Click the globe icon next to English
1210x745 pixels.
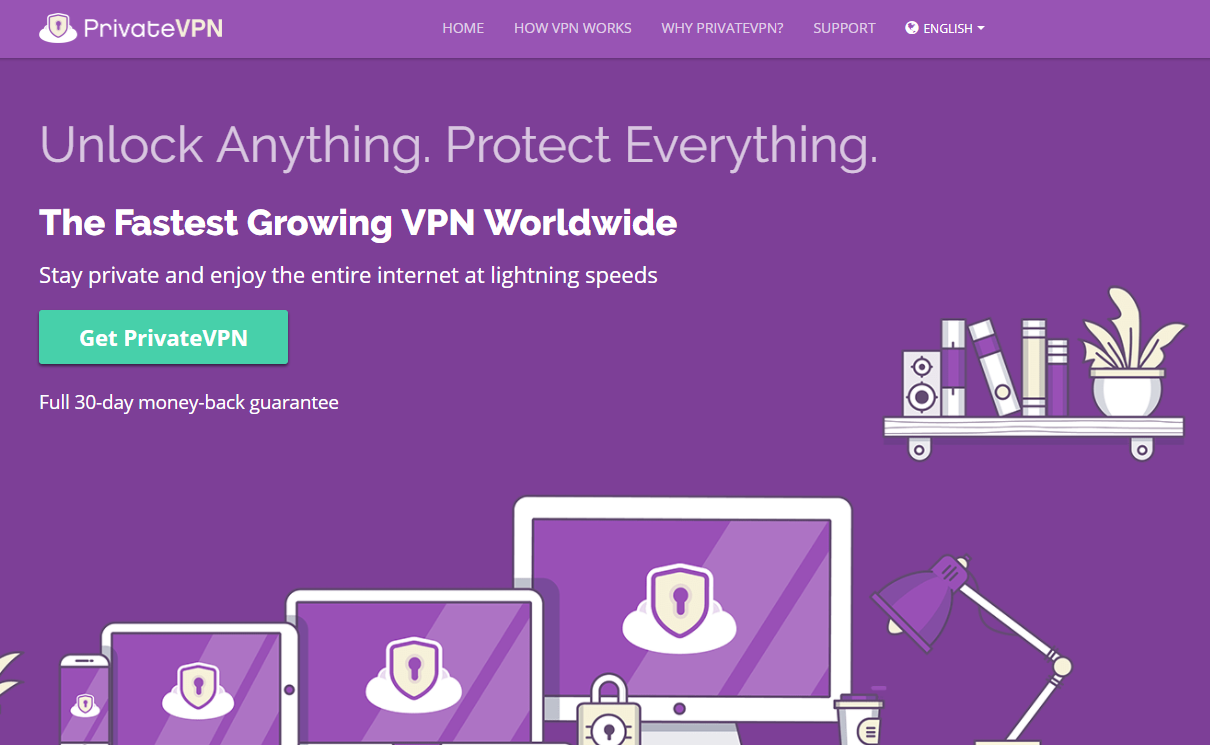pyautogui.click(x=912, y=28)
